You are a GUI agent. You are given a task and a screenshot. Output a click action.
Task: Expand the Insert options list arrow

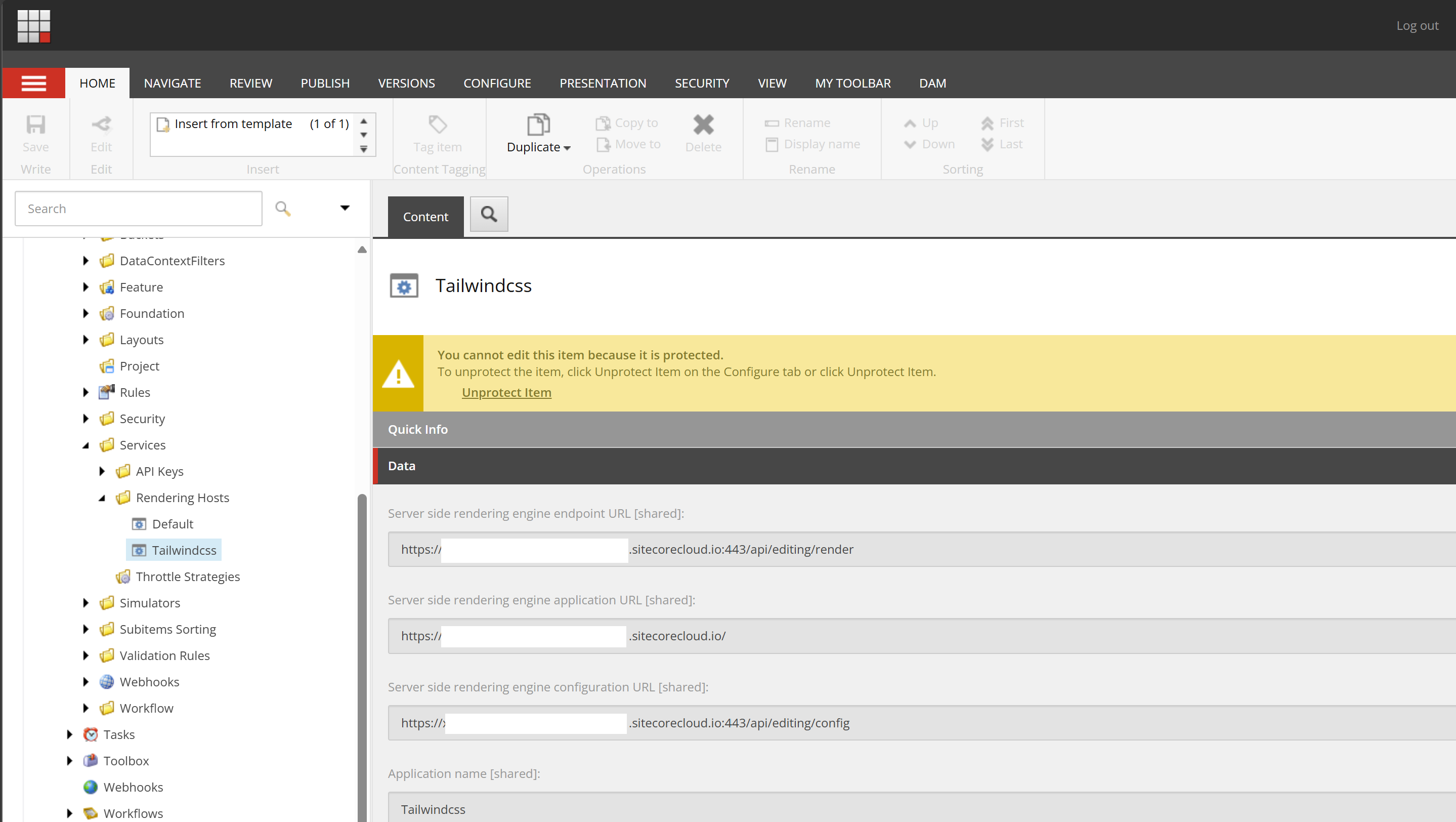pyautogui.click(x=364, y=149)
